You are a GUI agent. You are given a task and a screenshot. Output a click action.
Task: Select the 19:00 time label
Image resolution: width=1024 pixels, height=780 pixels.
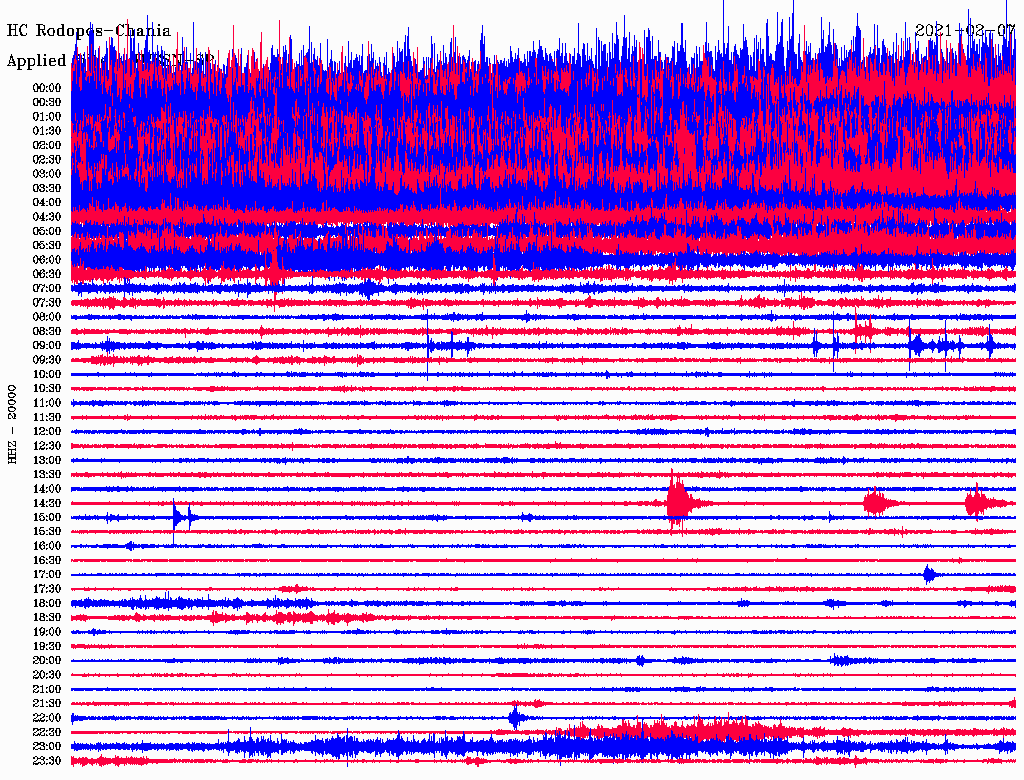46,632
